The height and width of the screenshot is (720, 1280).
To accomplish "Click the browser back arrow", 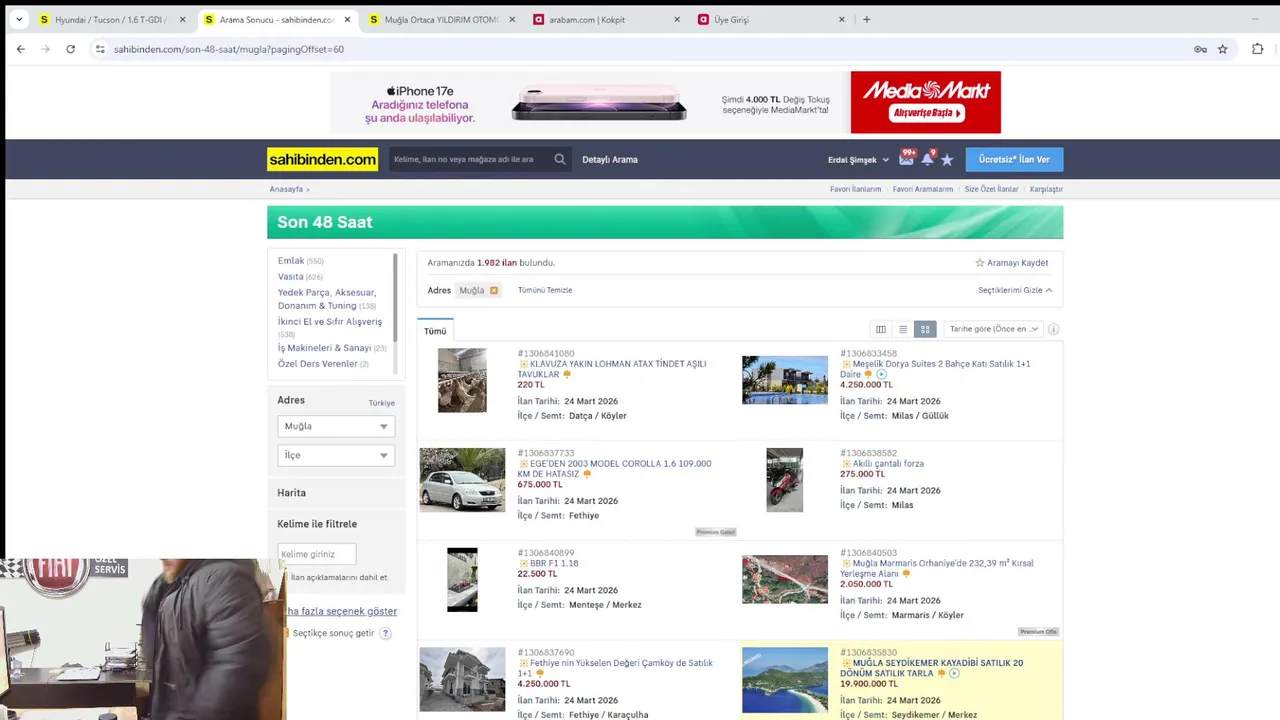I will tap(21, 49).
